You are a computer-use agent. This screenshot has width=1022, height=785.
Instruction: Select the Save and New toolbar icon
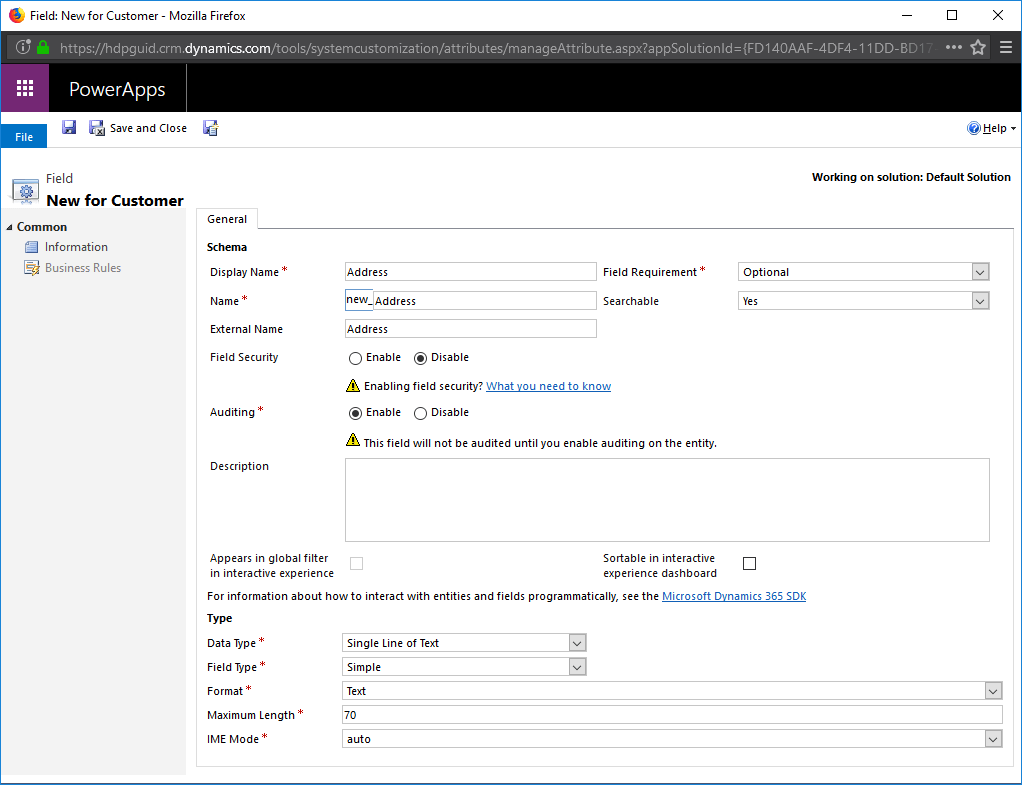[x=210, y=127]
